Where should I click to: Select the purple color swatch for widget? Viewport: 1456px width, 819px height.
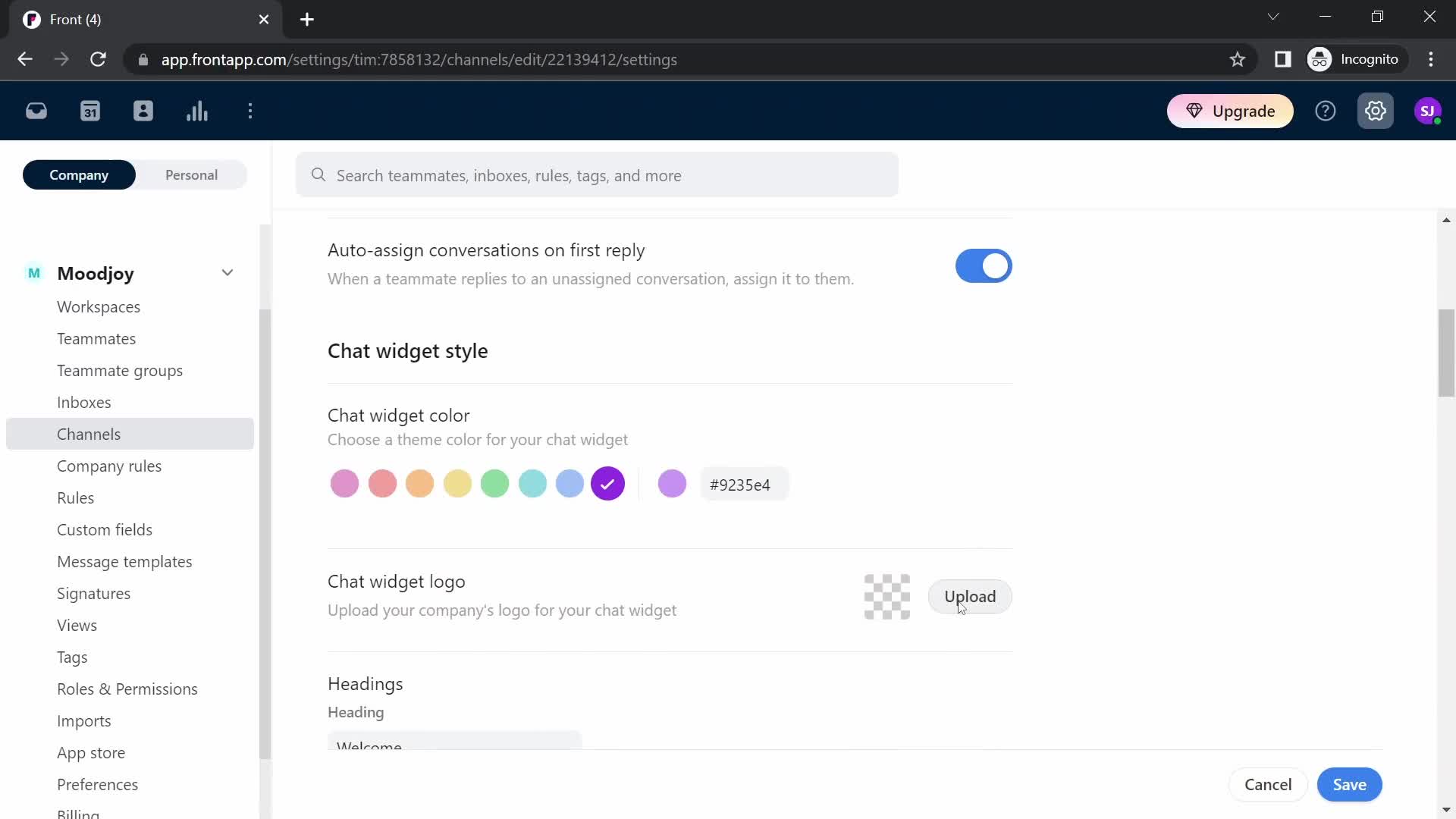pyautogui.click(x=608, y=484)
